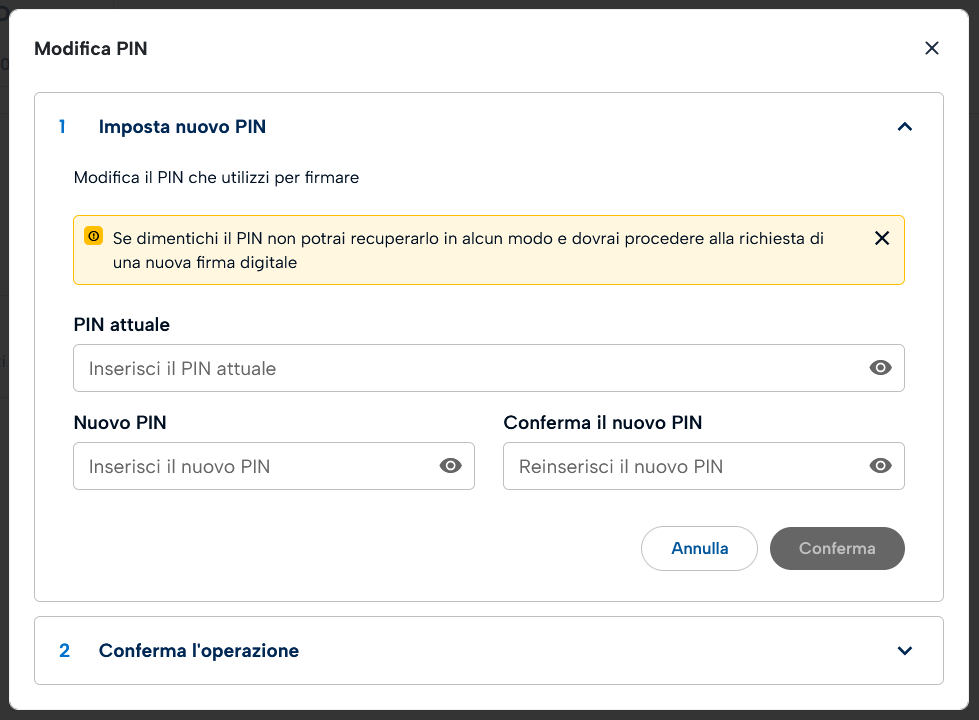The image size is (979, 720).
Task: Click step number 2 indicator
Action: point(64,651)
